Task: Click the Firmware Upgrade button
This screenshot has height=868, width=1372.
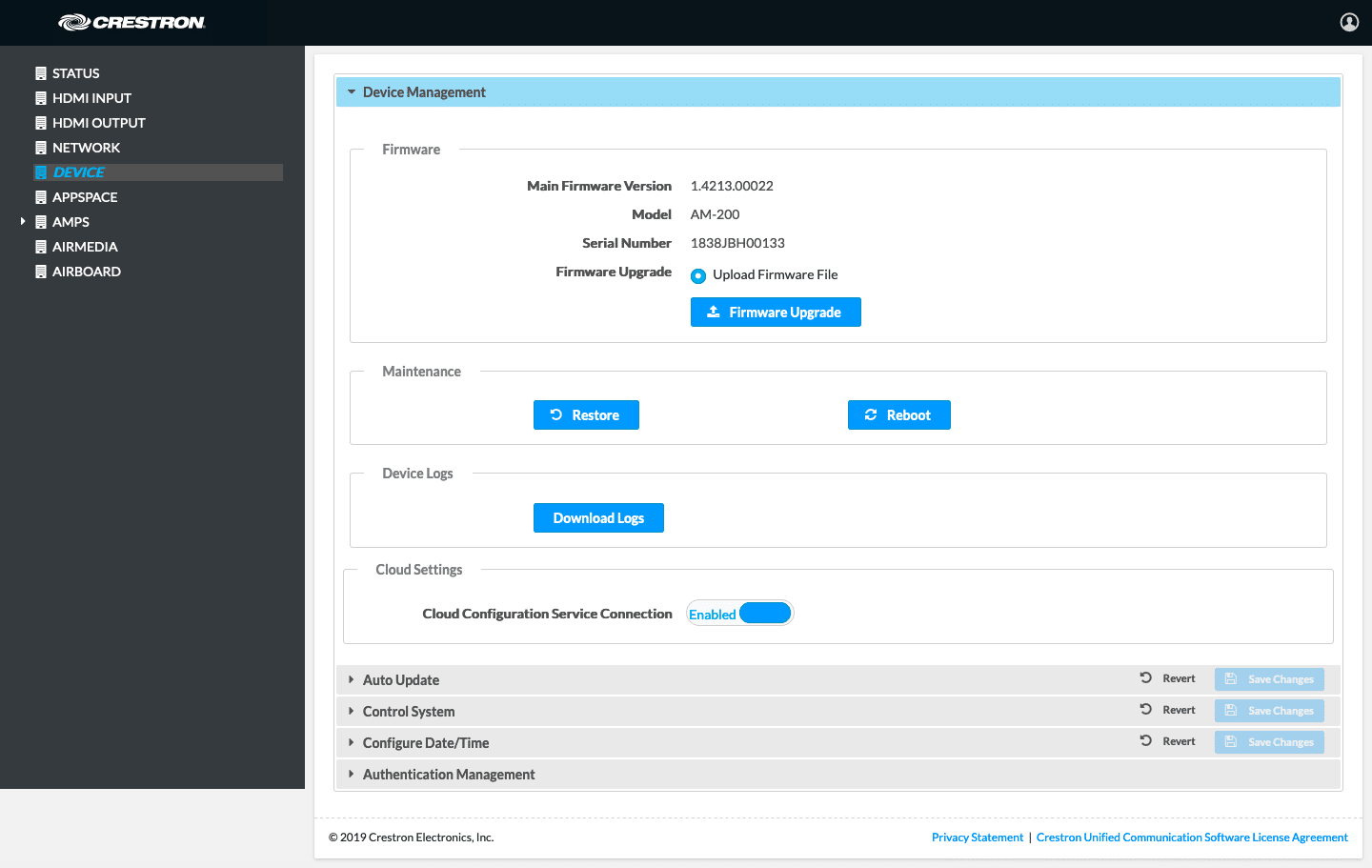Action: tap(776, 312)
